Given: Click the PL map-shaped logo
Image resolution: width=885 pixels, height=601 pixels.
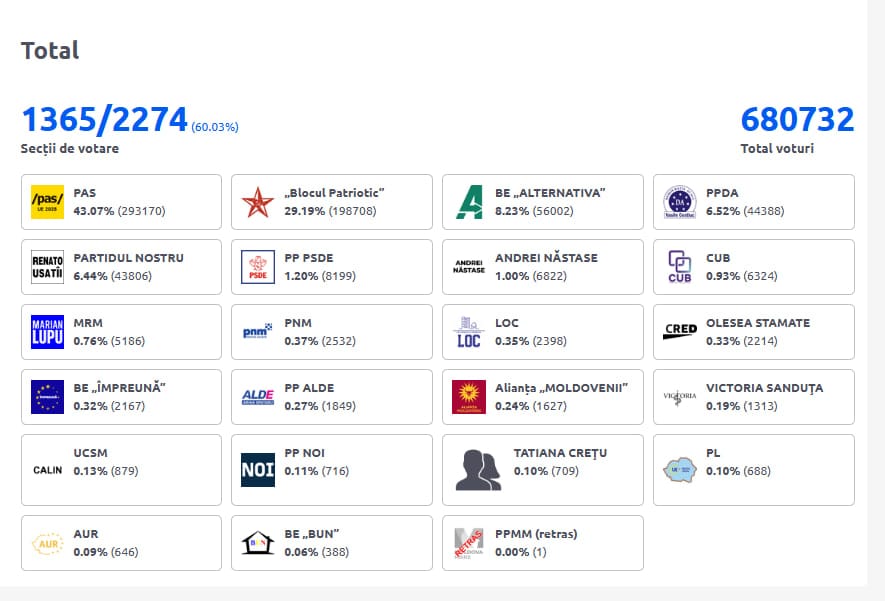Looking at the screenshot, I should (x=680, y=470).
